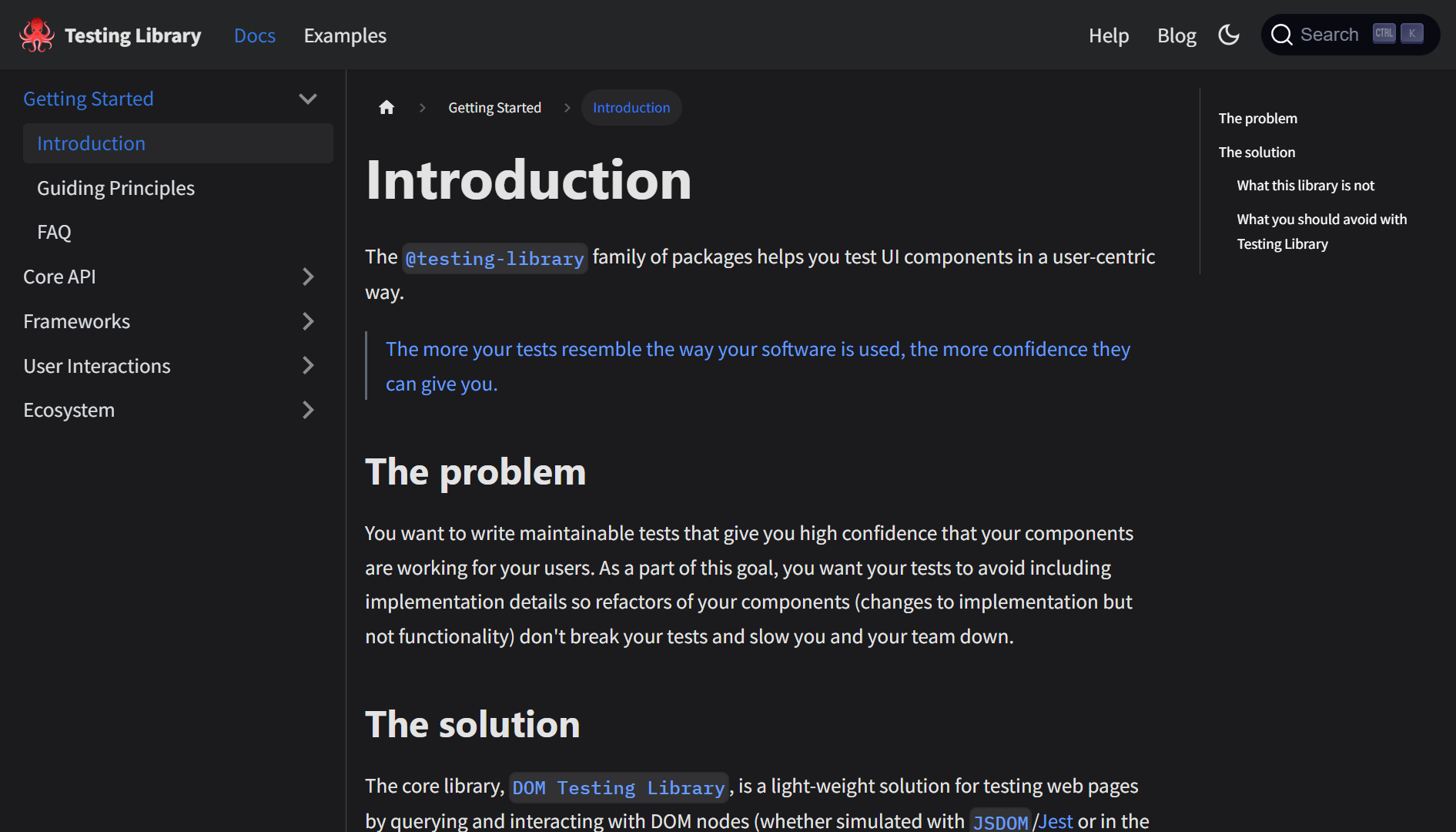The height and width of the screenshot is (832, 1456).
Task: Open the Examples navigation item
Action: [x=345, y=35]
